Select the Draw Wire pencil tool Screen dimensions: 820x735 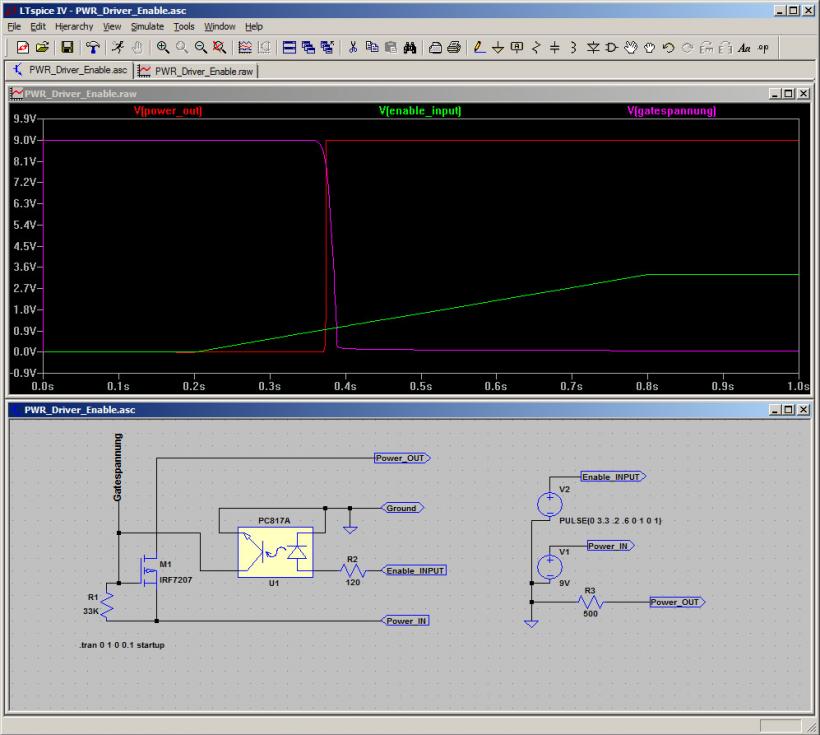(x=481, y=47)
